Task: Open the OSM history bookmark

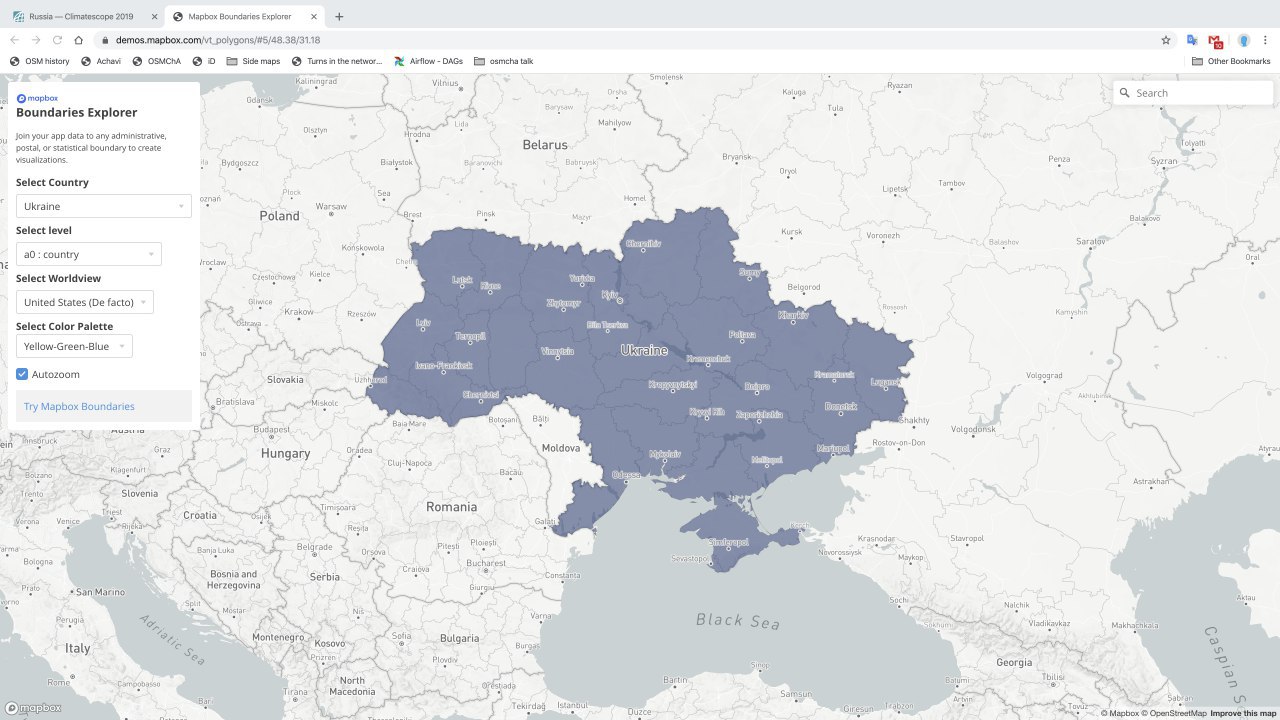Action: (40, 61)
